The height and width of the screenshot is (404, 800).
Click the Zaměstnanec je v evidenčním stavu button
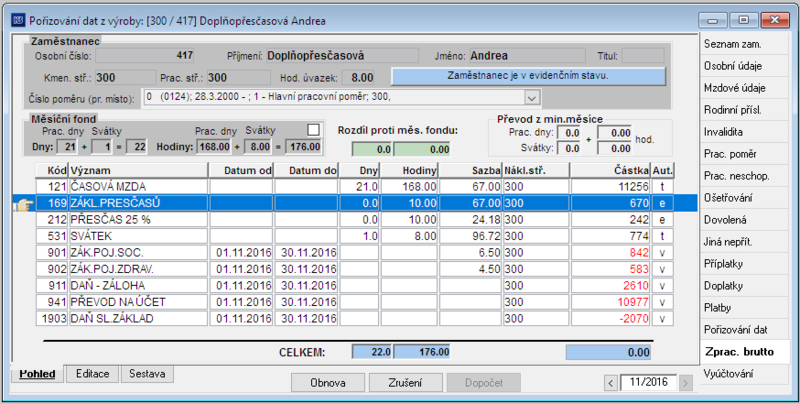[528, 76]
